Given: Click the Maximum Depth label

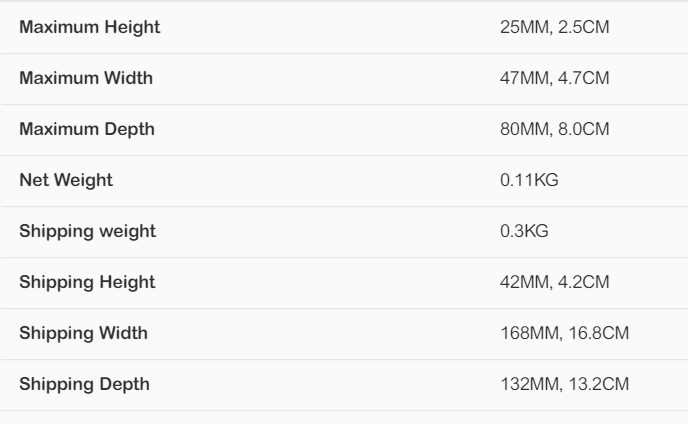Looking at the screenshot, I should [87, 130].
